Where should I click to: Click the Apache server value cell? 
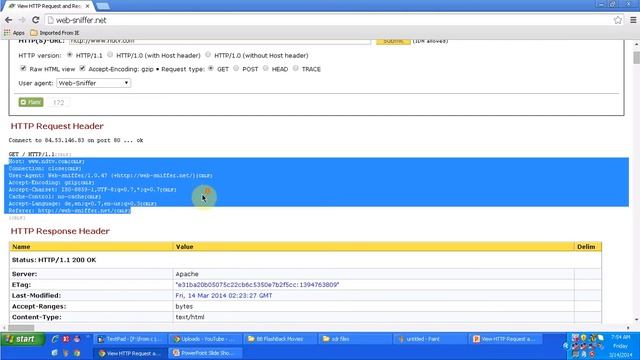pyautogui.click(x=373, y=274)
